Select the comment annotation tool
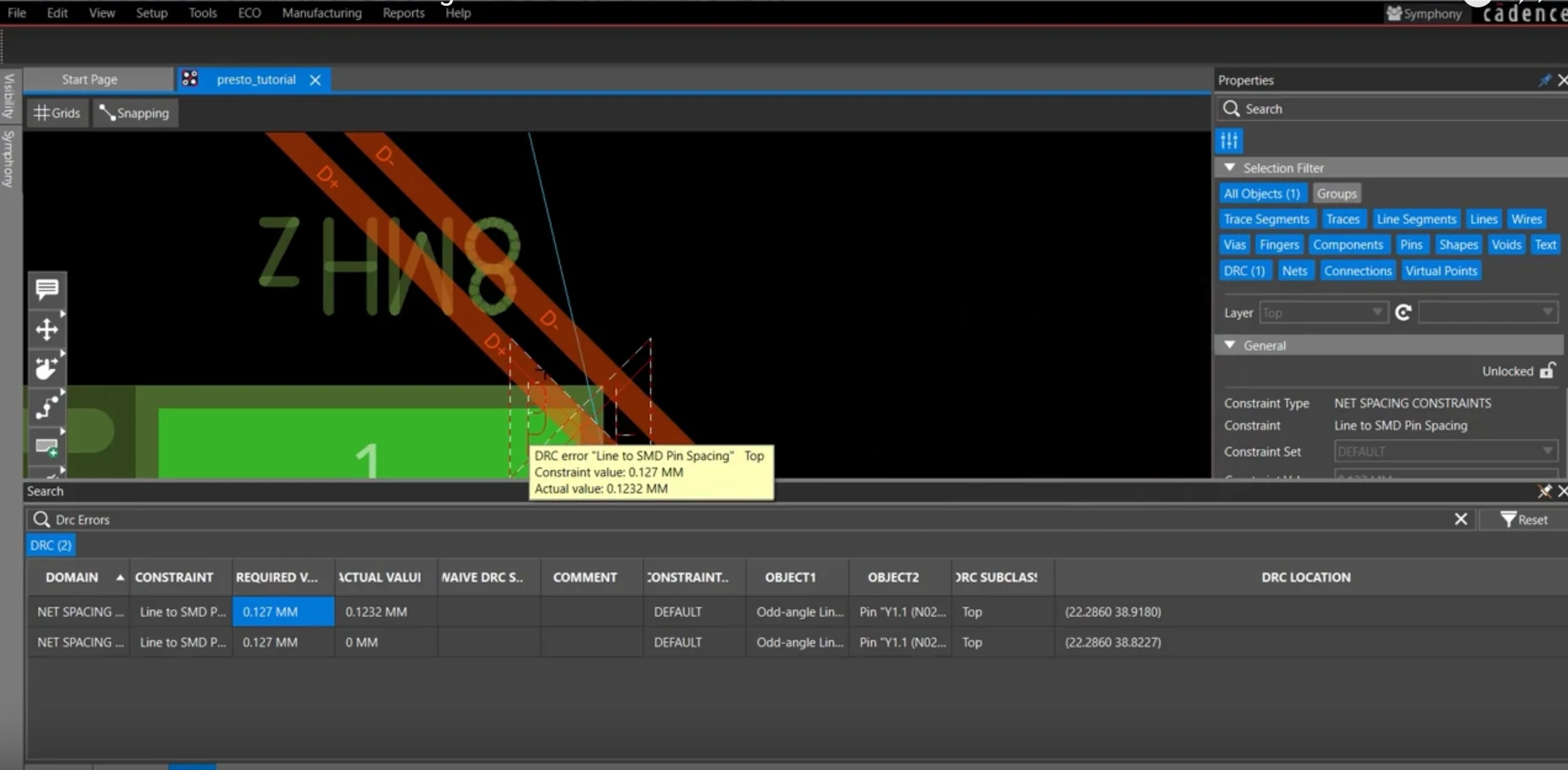The height and width of the screenshot is (770, 1568). tap(47, 289)
